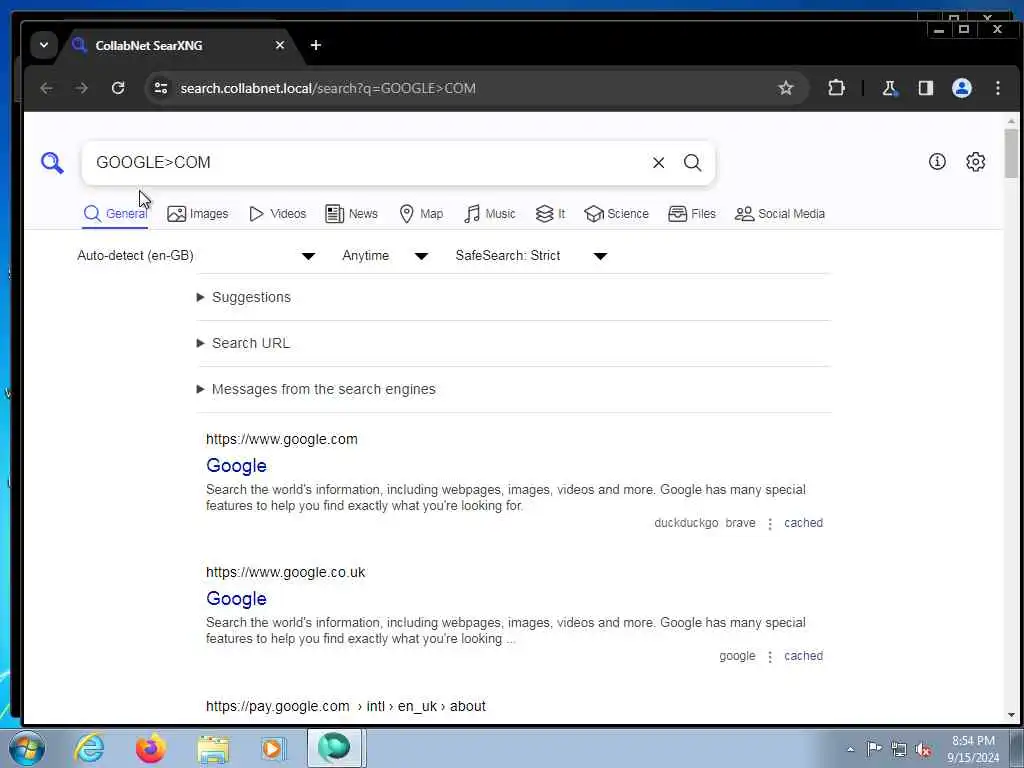Image resolution: width=1024 pixels, height=768 pixels.
Task: Open File Explorer from taskbar
Action: [x=213, y=750]
